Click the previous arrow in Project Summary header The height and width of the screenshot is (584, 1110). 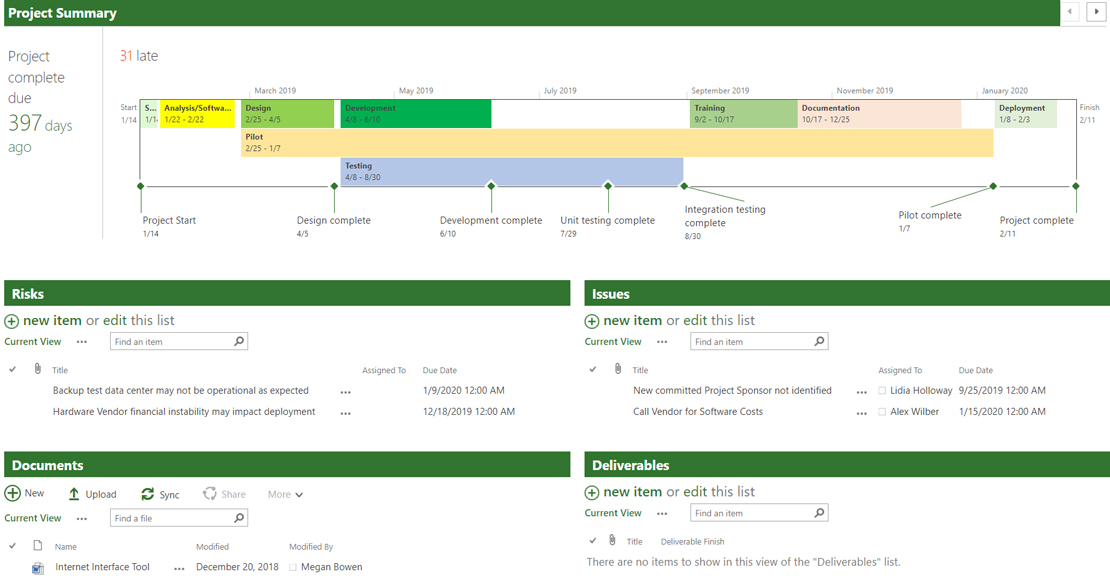coord(1071,12)
